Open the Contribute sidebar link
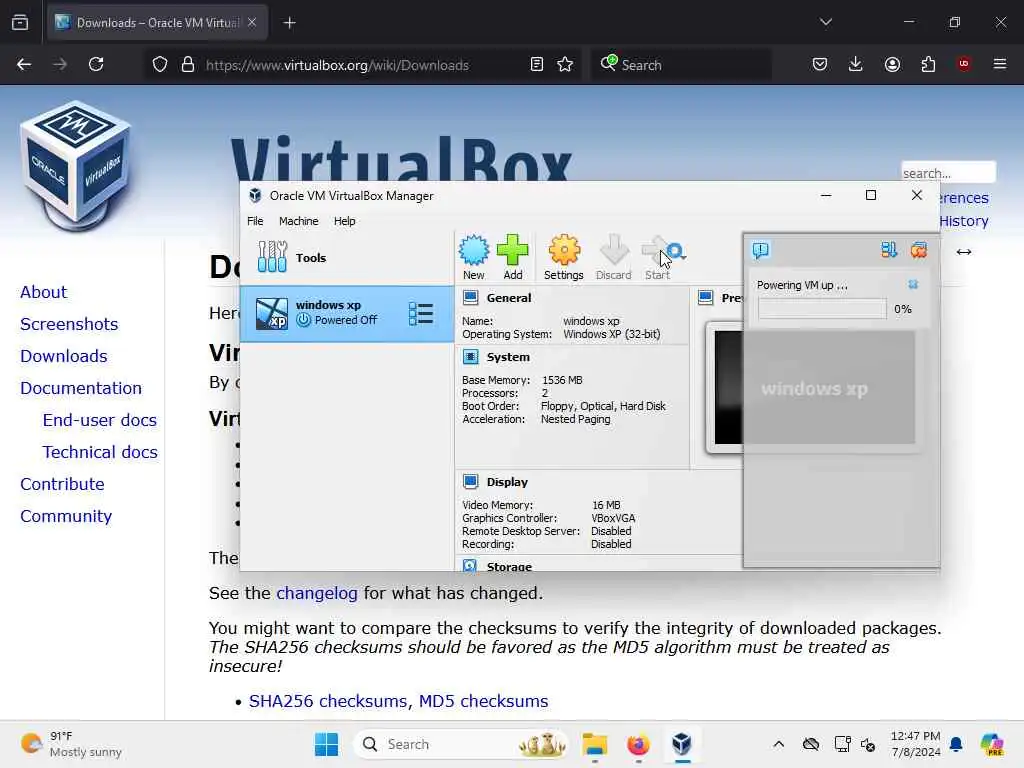1024x768 pixels. coord(63,484)
